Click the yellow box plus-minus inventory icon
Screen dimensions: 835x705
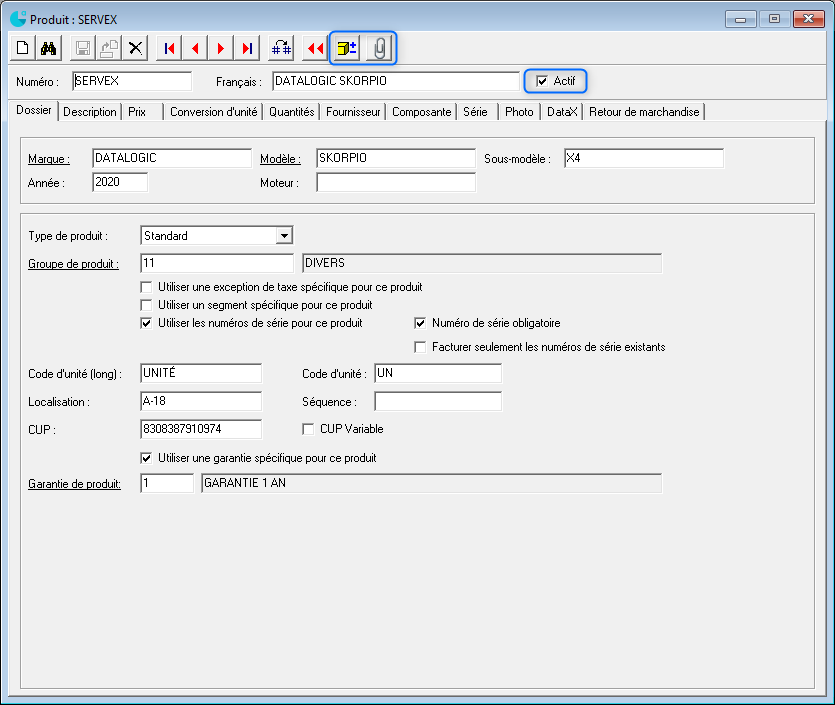click(347, 48)
